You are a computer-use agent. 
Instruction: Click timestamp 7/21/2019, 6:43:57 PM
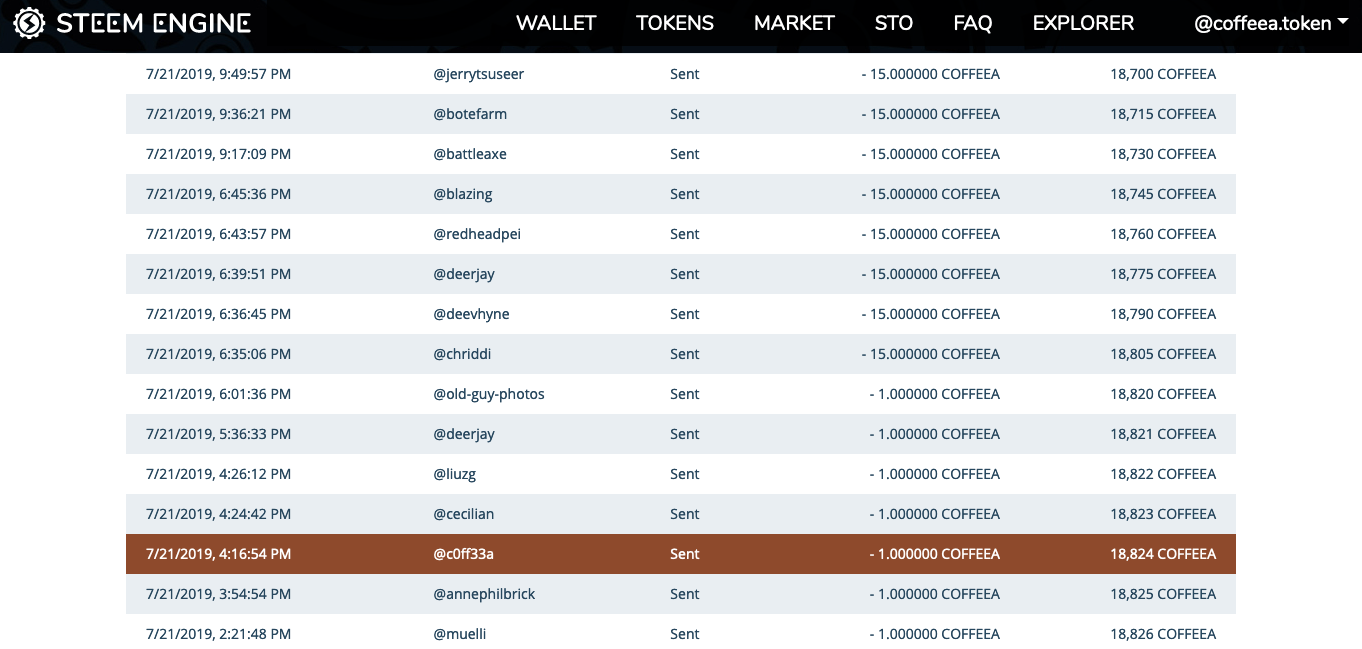[x=218, y=234]
